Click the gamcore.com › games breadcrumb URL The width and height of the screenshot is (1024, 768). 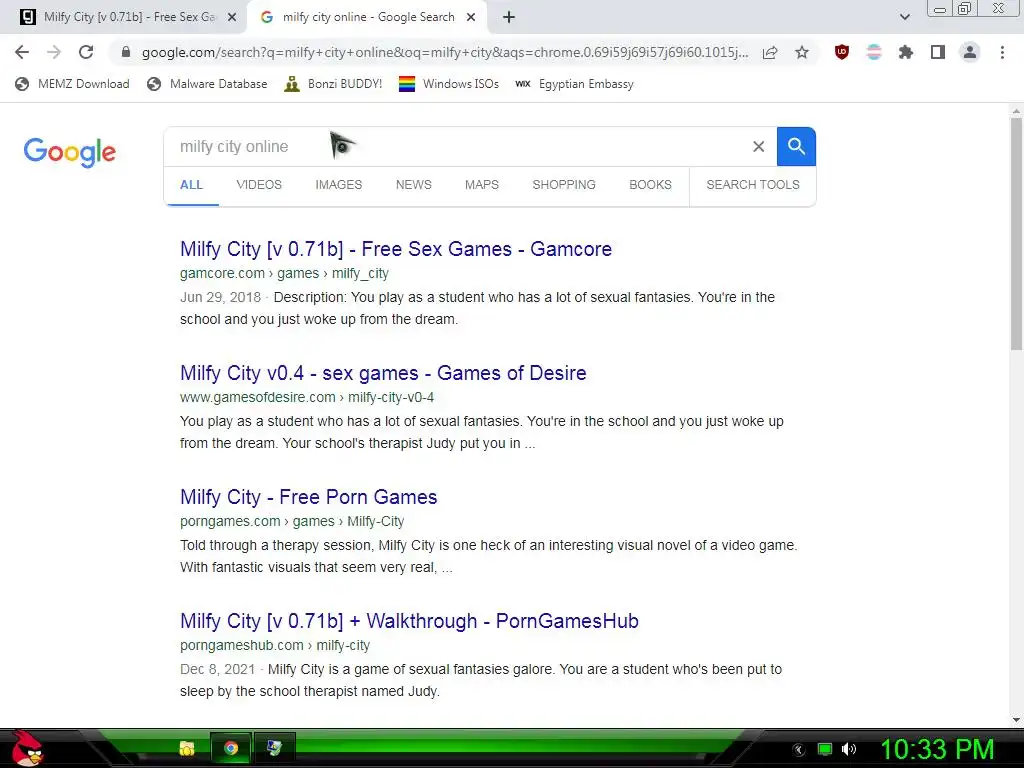click(x=284, y=273)
